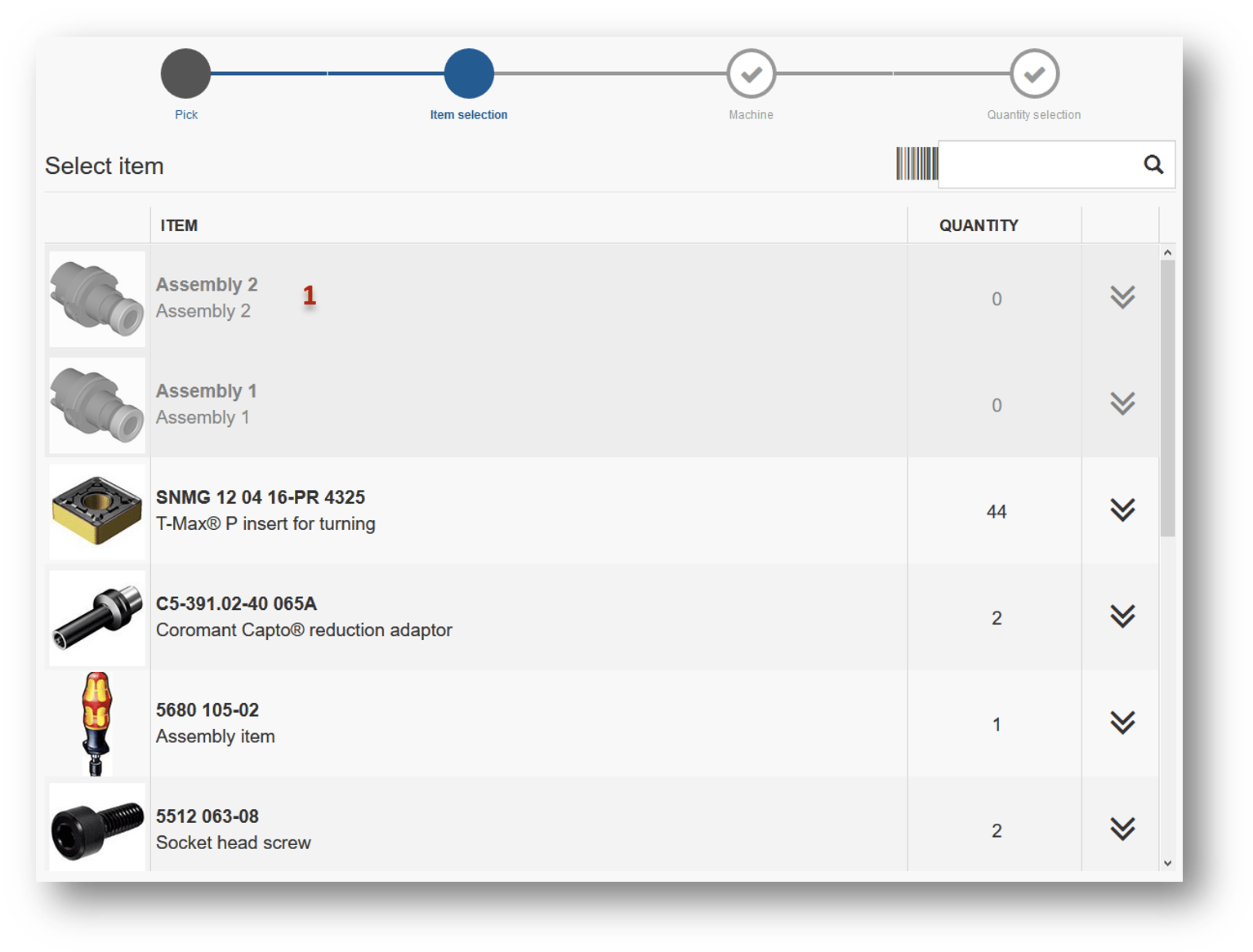1253x952 pixels.
Task: Expand the Assembly 2 row chevron
Action: 1122,297
